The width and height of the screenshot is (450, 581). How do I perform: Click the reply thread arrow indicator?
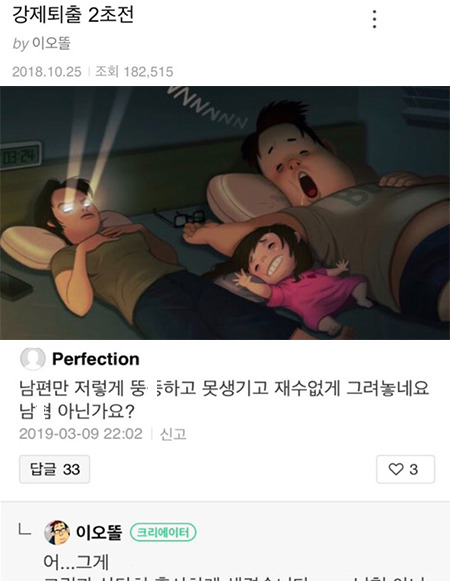pyautogui.click(x=25, y=529)
